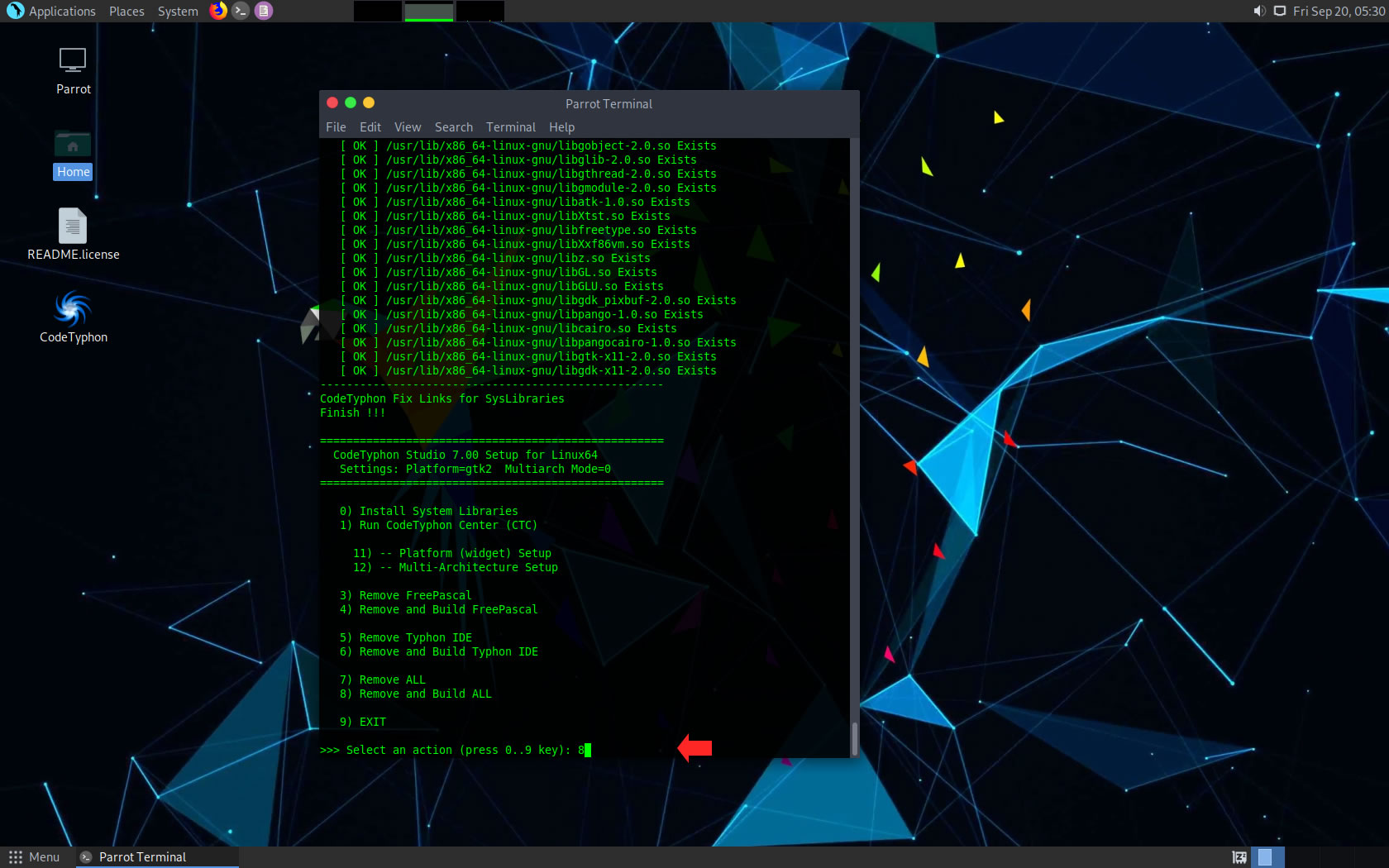The height and width of the screenshot is (868, 1389).
Task: Click 'Settings: Platform=gtk2 Multiarch Mode=0' line
Action: tap(475, 470)
